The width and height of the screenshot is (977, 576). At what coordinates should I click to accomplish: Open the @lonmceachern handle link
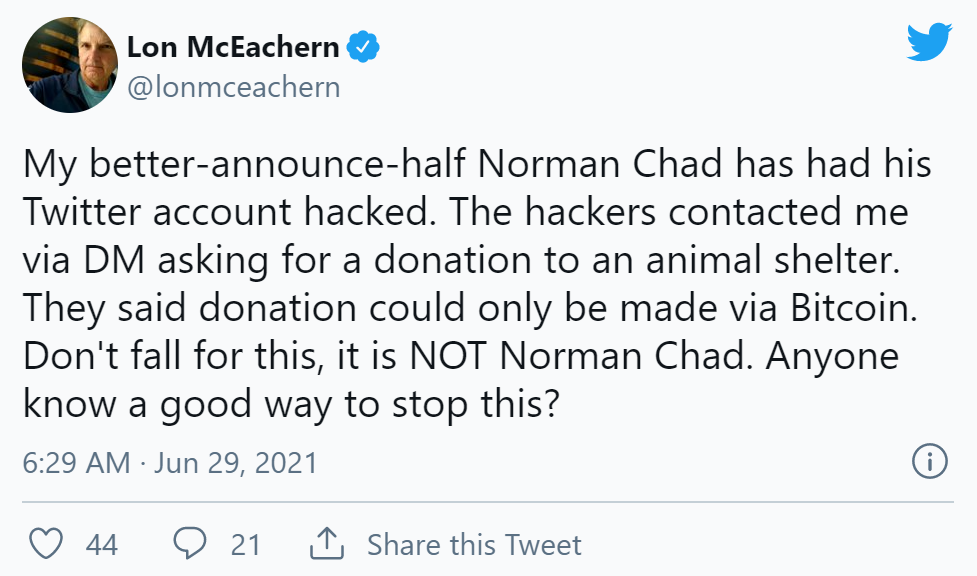[233, 87]
